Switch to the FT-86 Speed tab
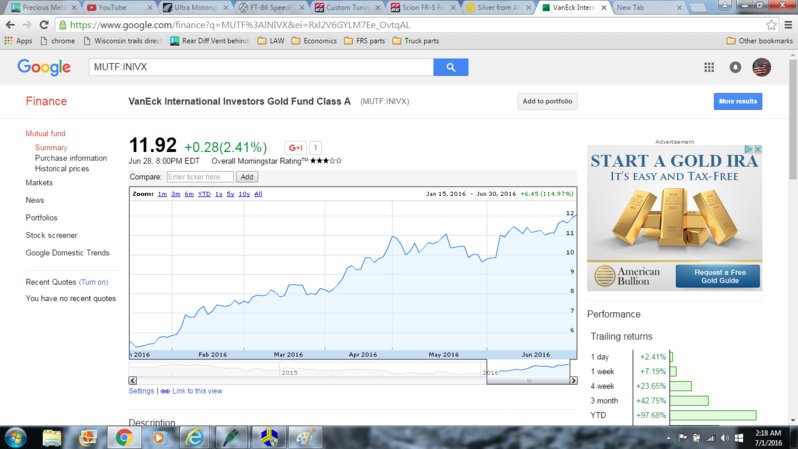The image size is (798, 449). click(x=269, y=8)
